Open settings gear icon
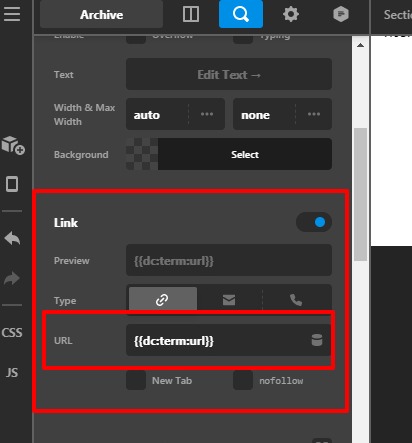The width and height of the screenshot is (412, 443). pos(291,14)
